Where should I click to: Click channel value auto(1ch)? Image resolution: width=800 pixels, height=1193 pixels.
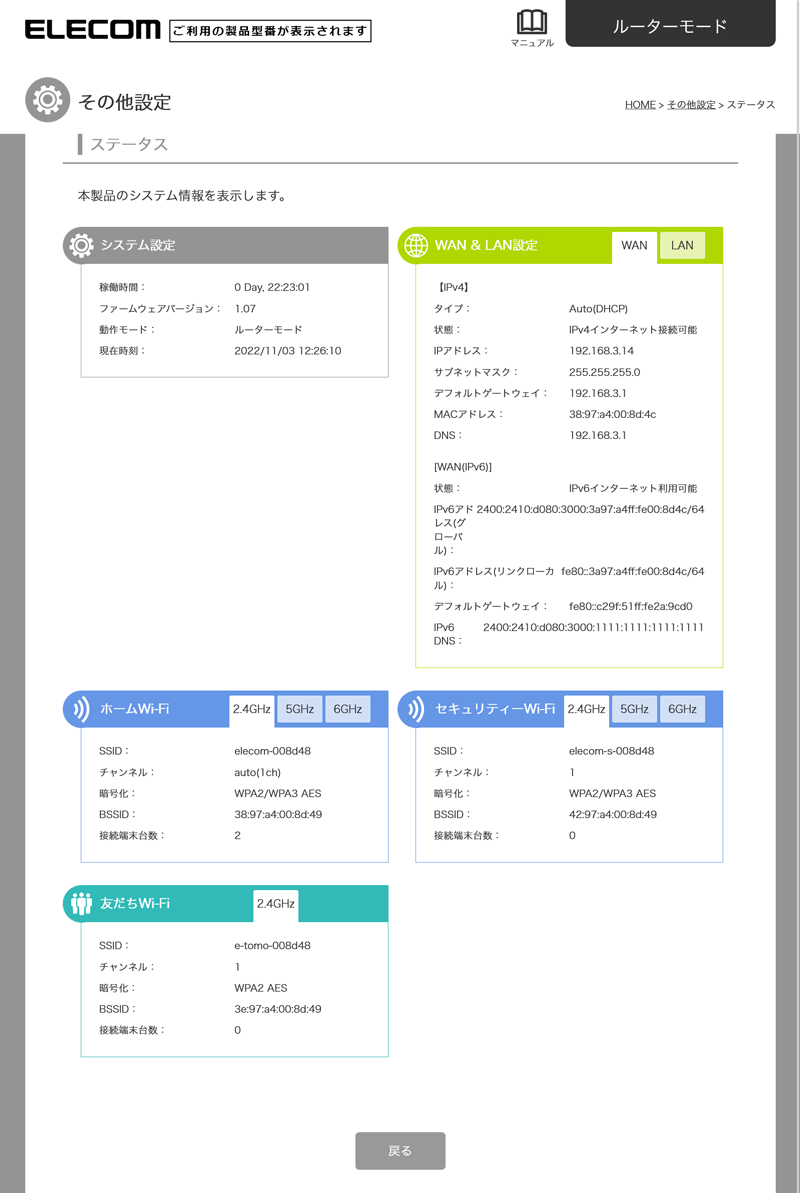tap(257, 772)
